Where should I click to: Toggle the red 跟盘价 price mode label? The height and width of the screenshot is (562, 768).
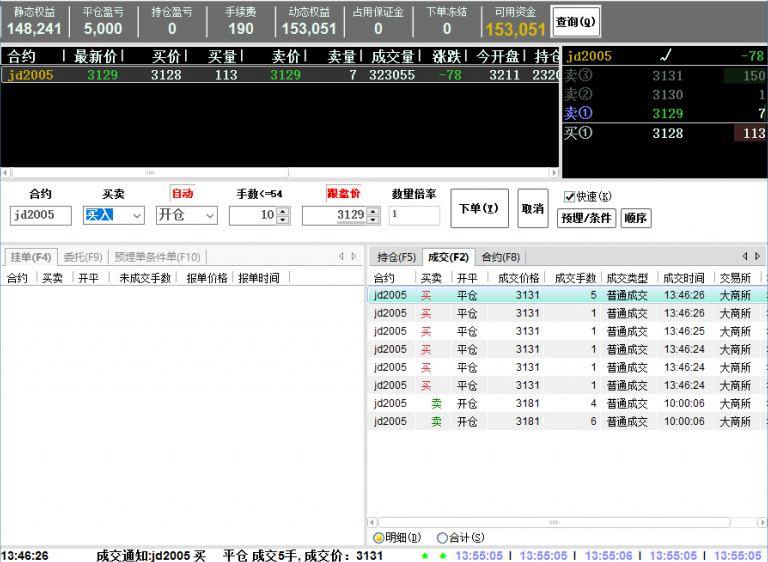click(x=343, y=194)
